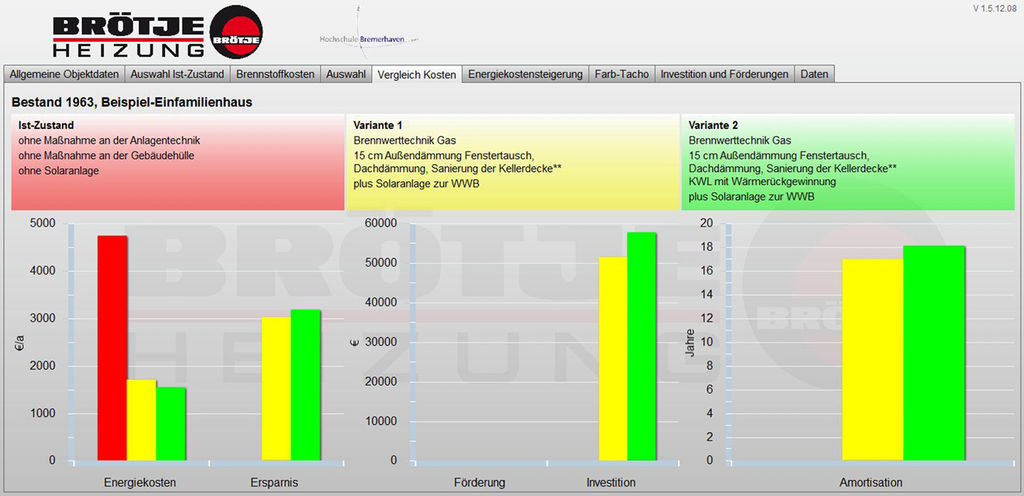Click the red Energiekosten bar
The width and height of the screenshot is (1024, 496).
112,348
